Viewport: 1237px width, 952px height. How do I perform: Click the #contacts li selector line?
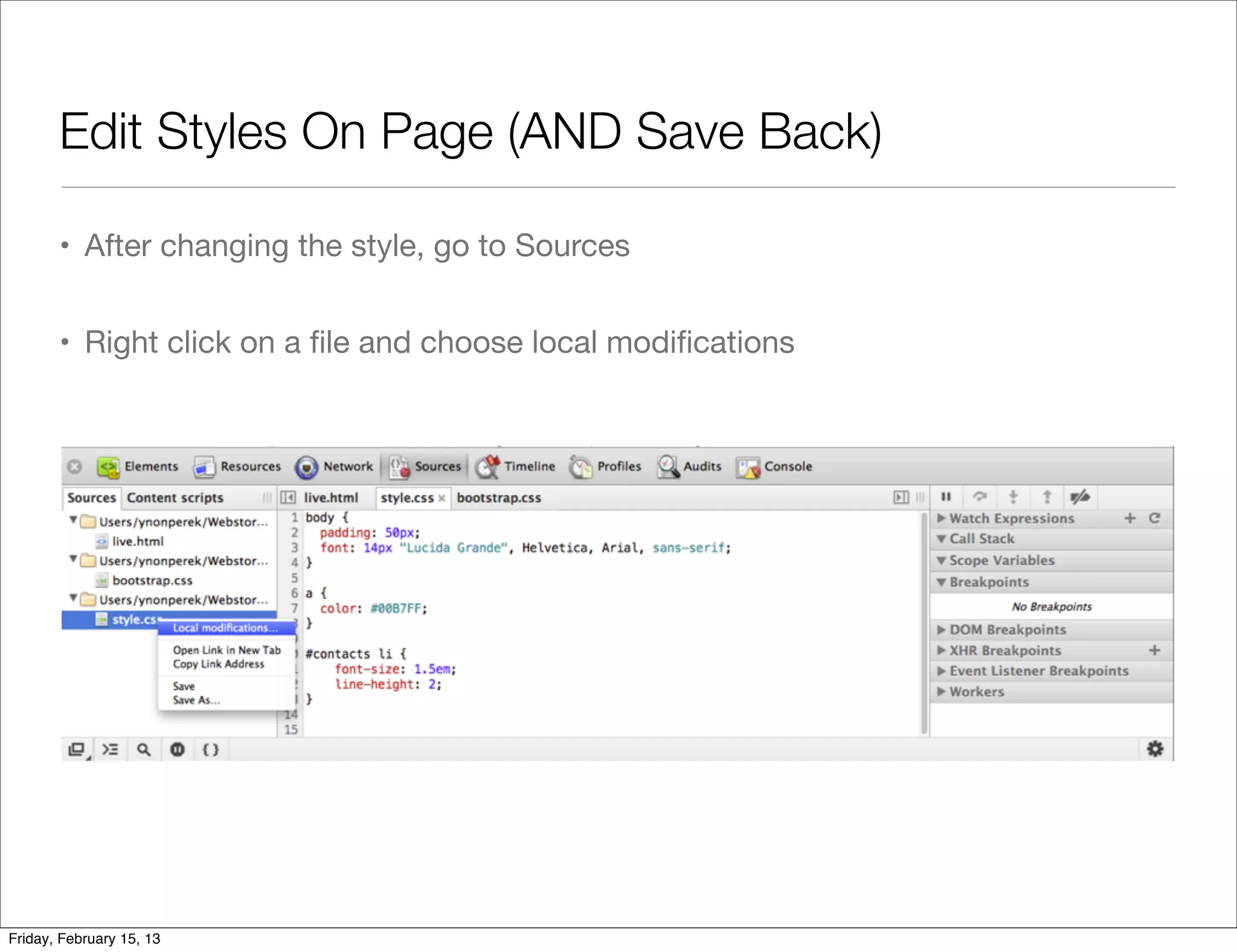point(356,654)
